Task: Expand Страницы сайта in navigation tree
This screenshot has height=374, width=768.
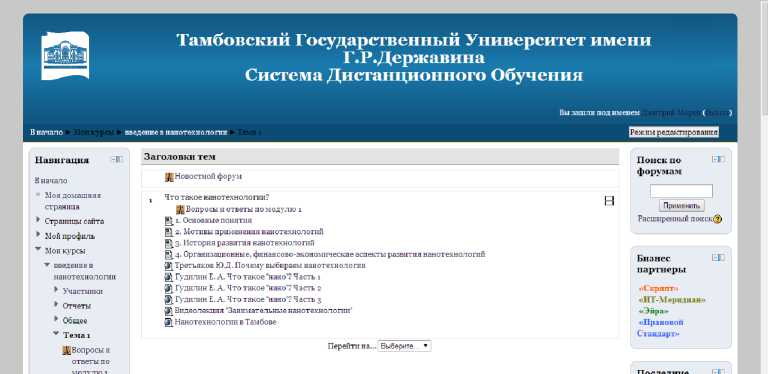Action: (x=38, y=220)
